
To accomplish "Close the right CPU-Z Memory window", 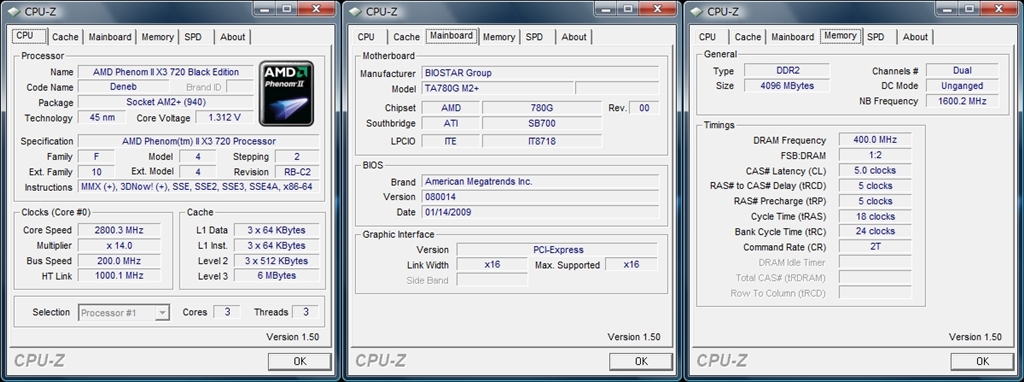I will [999, 8].
